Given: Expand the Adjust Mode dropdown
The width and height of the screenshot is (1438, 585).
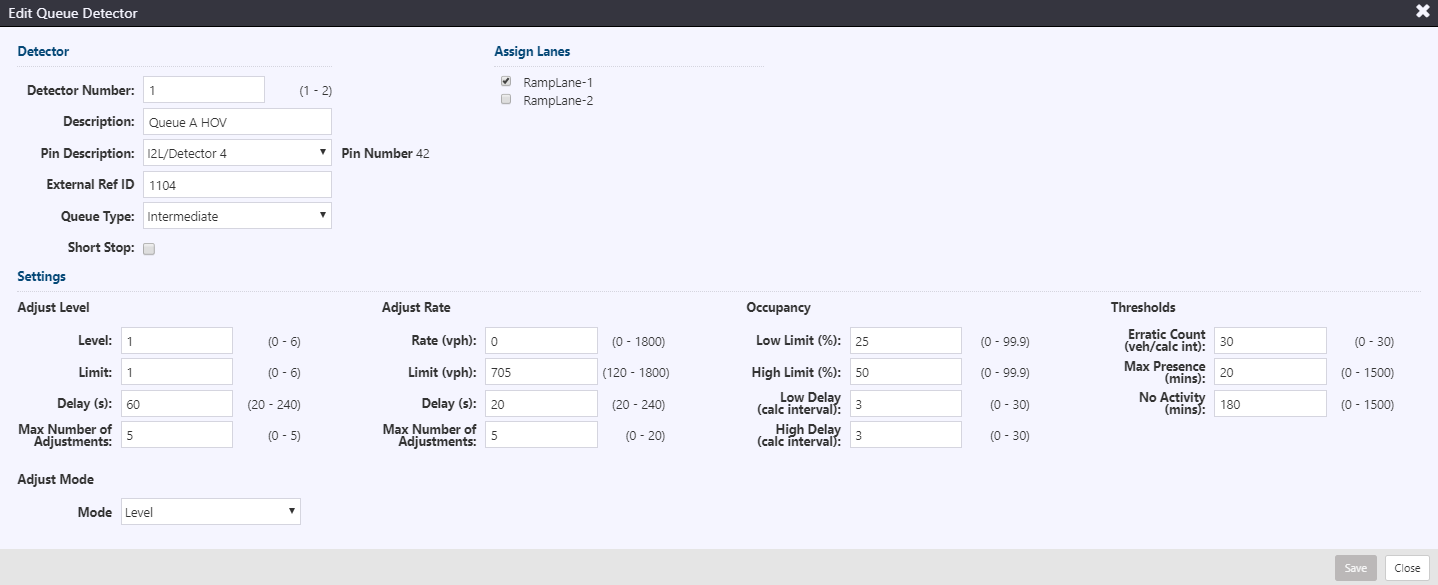Looking at the screenshot, I should point(211,512).
